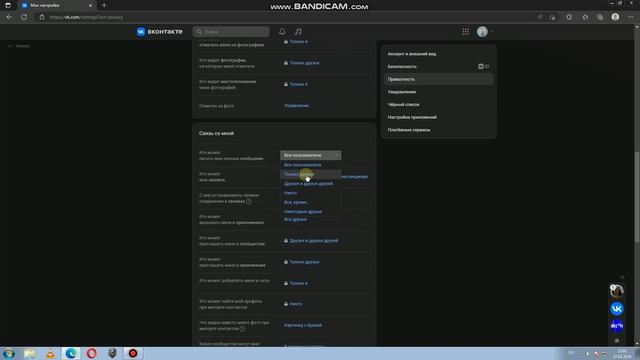Open 'Аккаунт и внешний вид' settings section
The width and height of the screenshot is (640, 360).
438,54
